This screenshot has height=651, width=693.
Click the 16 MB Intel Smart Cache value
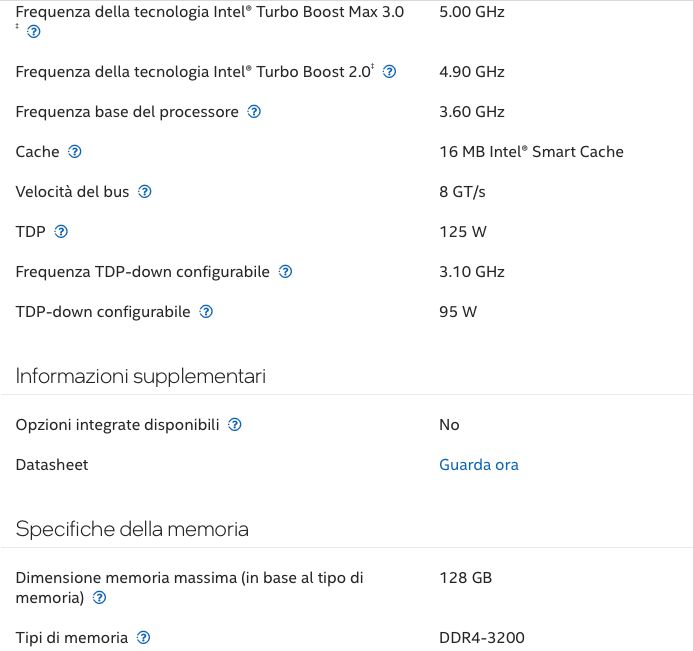[x=531, y=152]
